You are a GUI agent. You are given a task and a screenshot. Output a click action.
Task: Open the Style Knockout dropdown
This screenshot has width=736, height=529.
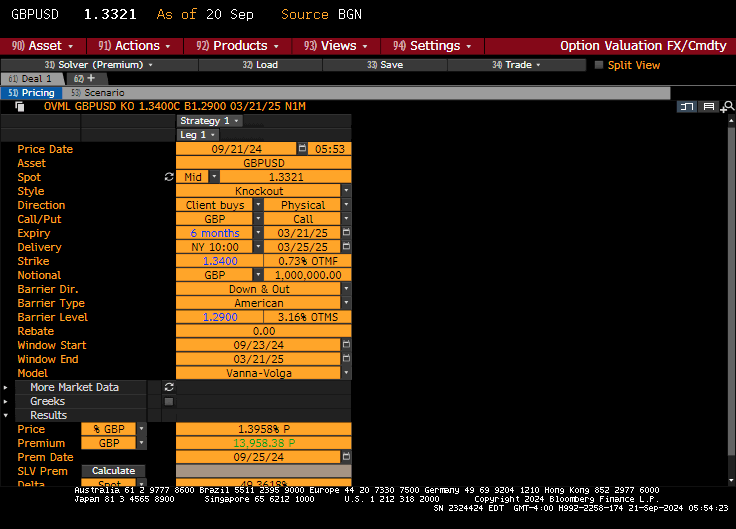click(346, 191)
